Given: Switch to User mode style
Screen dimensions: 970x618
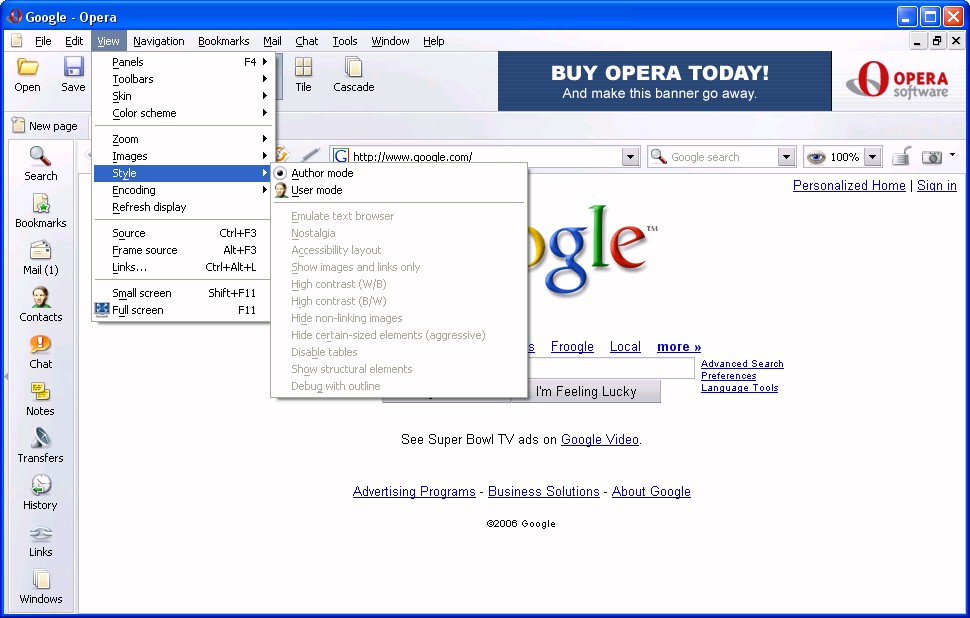Looking at the screenshot, I should 316,190.
